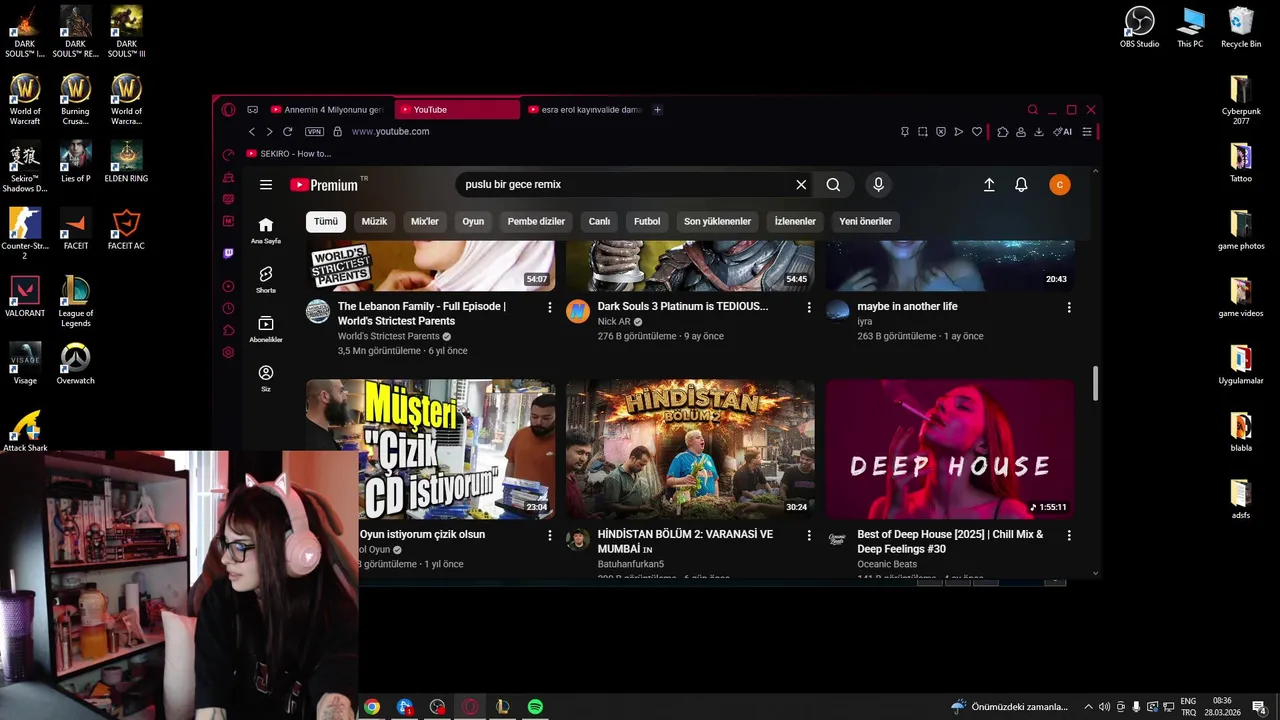Image resolution: width=1280 pixels, height=720 pixels.
Task: Open the orange account avatar menu
Action: [1060, 185]
